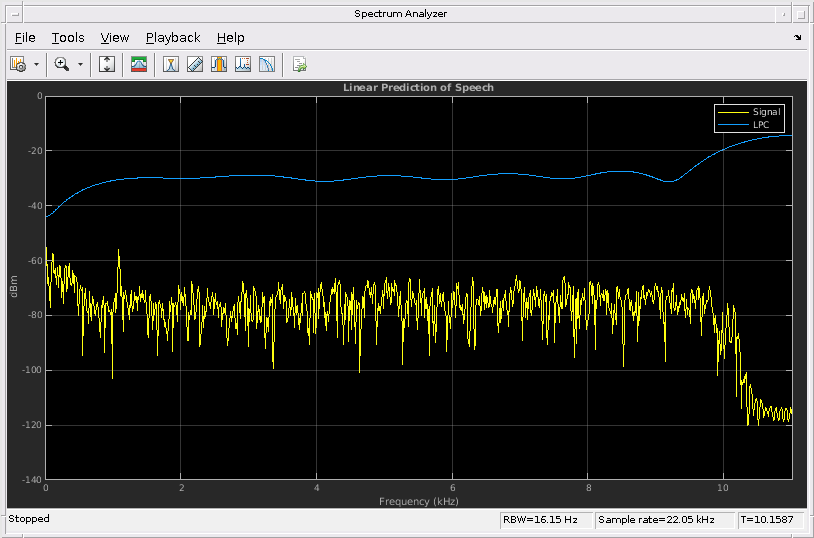Open the Spectrum Settings panel icon
Image resolution: width=814 pixels, height=538 pixels.
point(139,64)
